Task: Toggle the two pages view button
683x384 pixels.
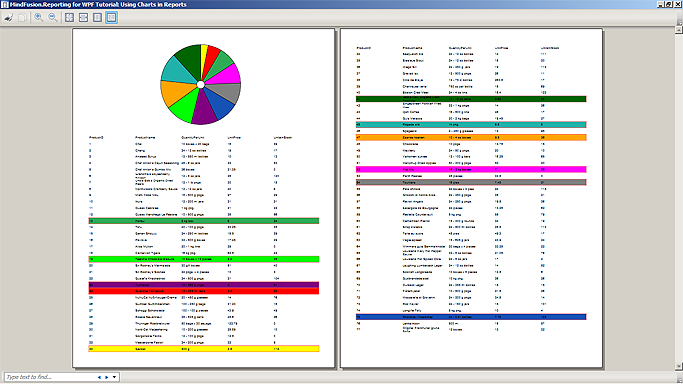Action: pyautogui.click(x=111, y=17)
